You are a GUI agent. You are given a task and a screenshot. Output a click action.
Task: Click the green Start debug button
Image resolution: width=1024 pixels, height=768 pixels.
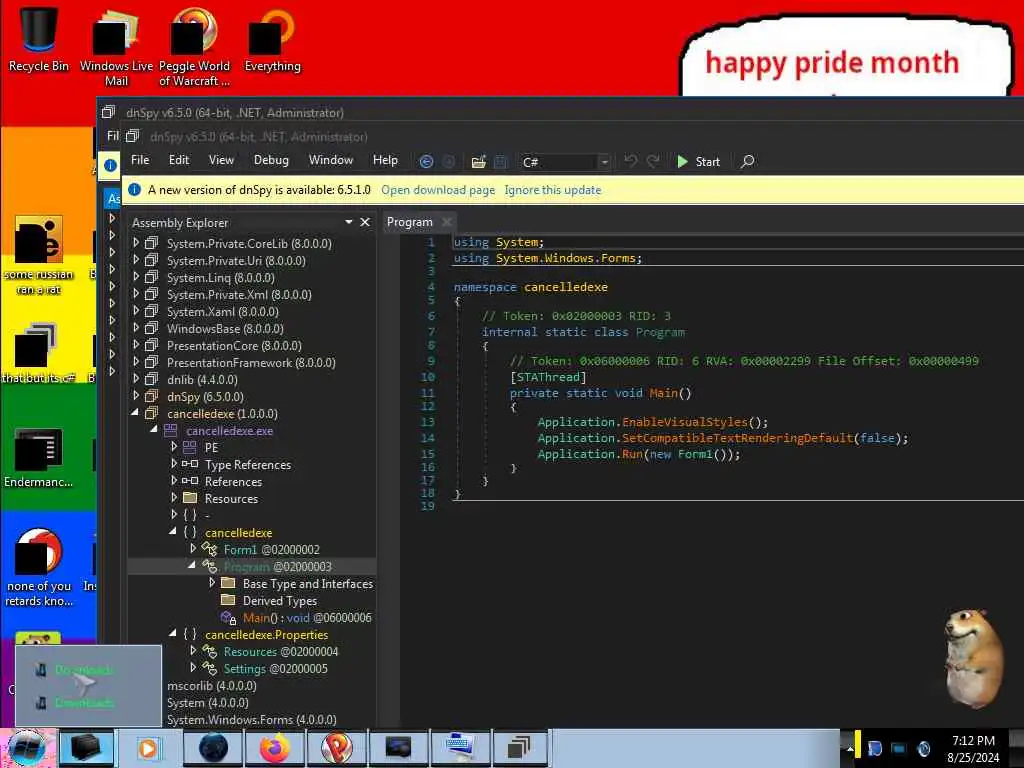[x=698, y=161]
